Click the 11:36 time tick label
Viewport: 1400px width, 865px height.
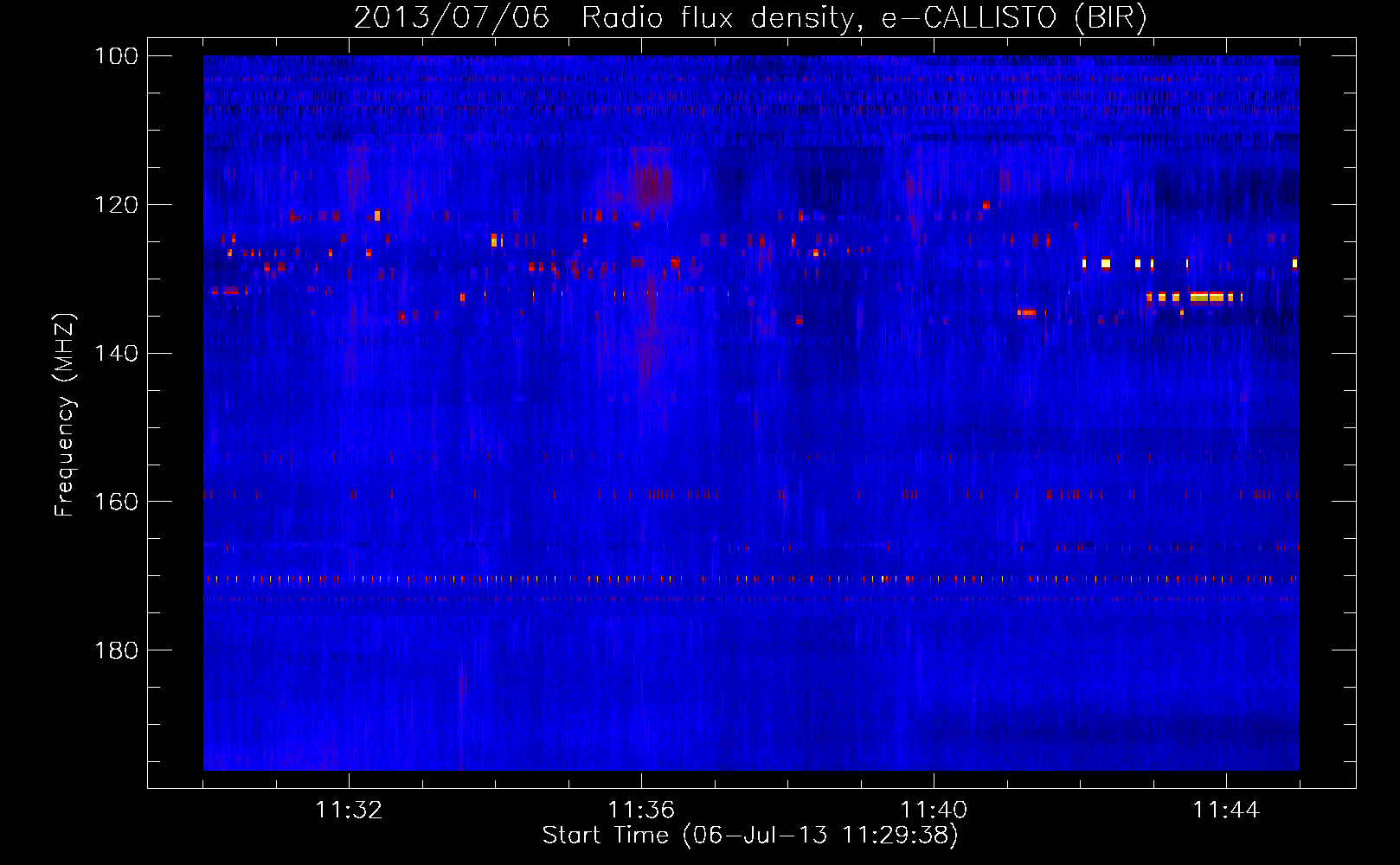tap(641, 811)
